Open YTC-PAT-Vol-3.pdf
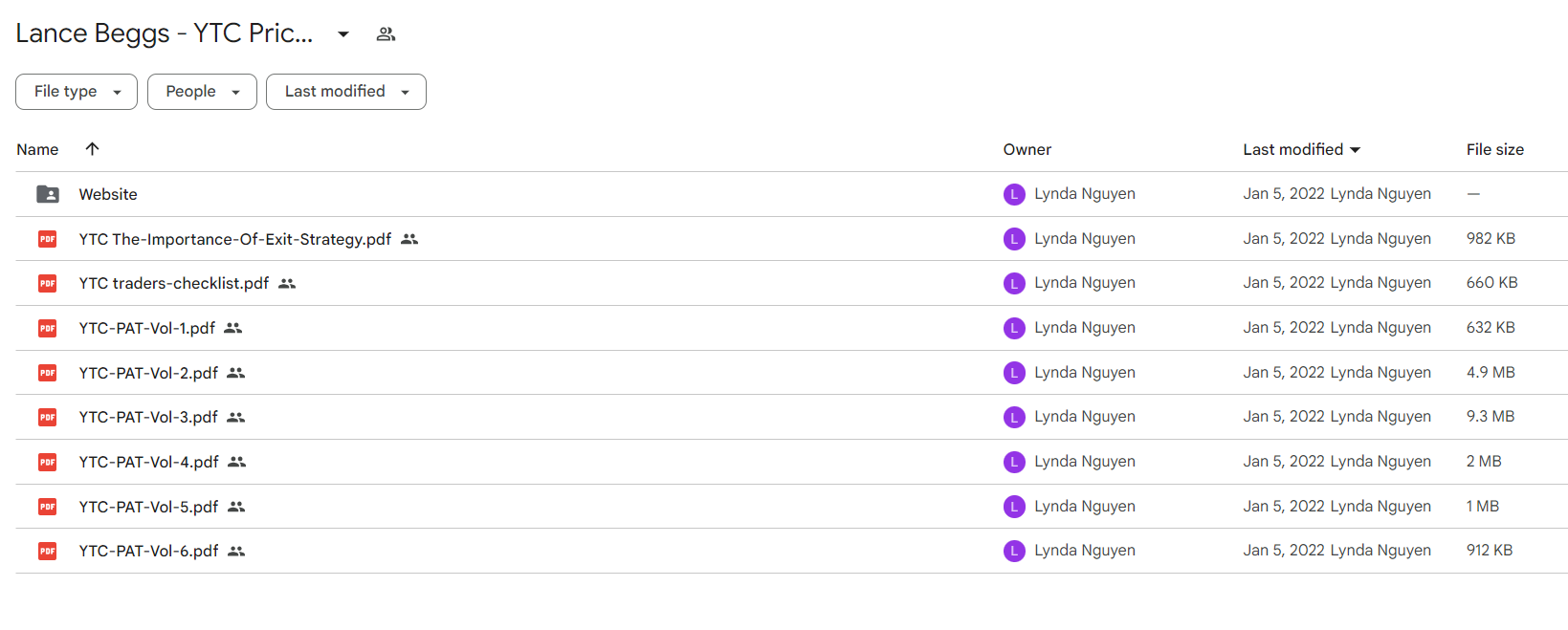 click(x=148, y=417)
